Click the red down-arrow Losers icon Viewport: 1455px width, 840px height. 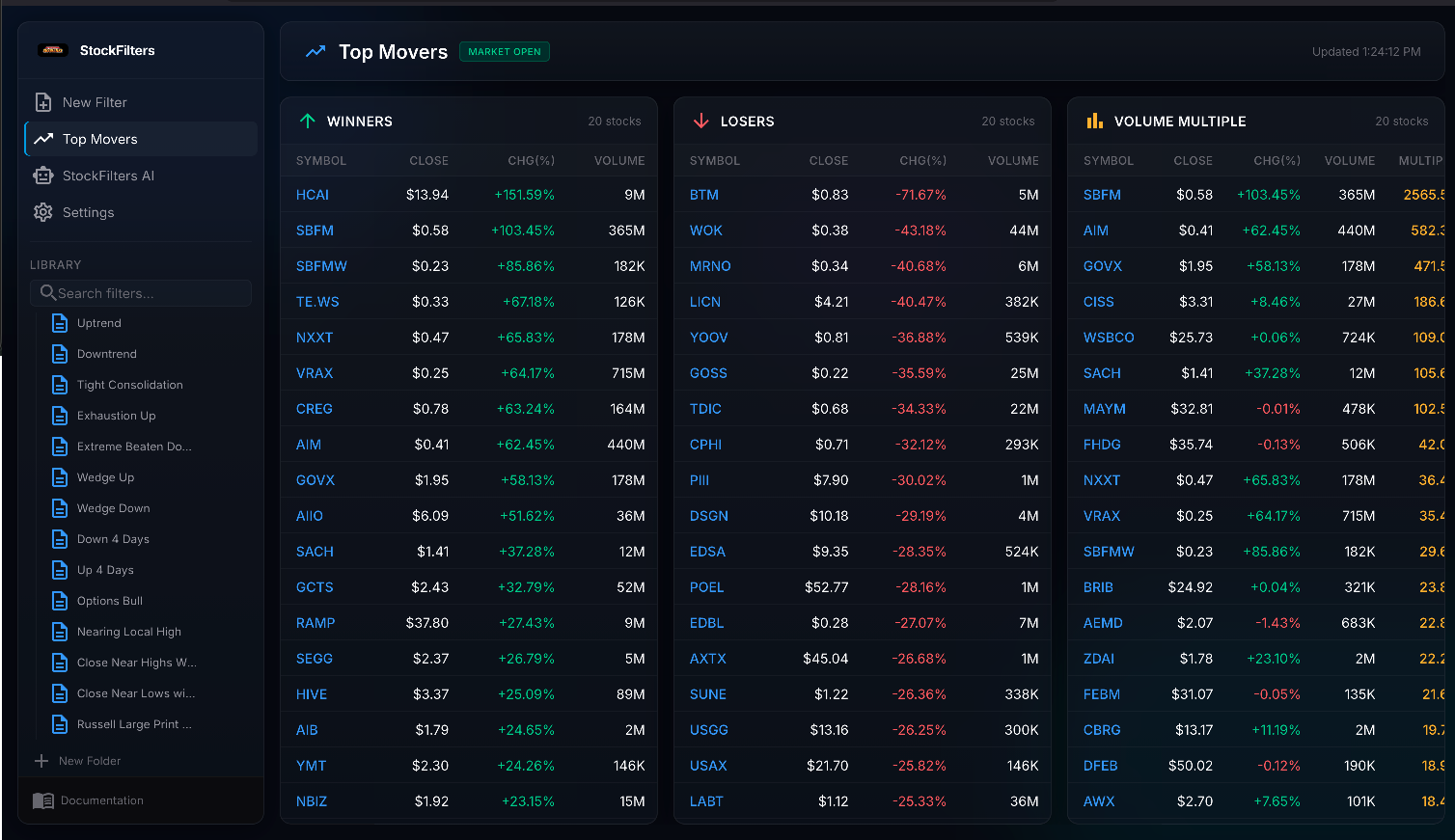[701, 121]
